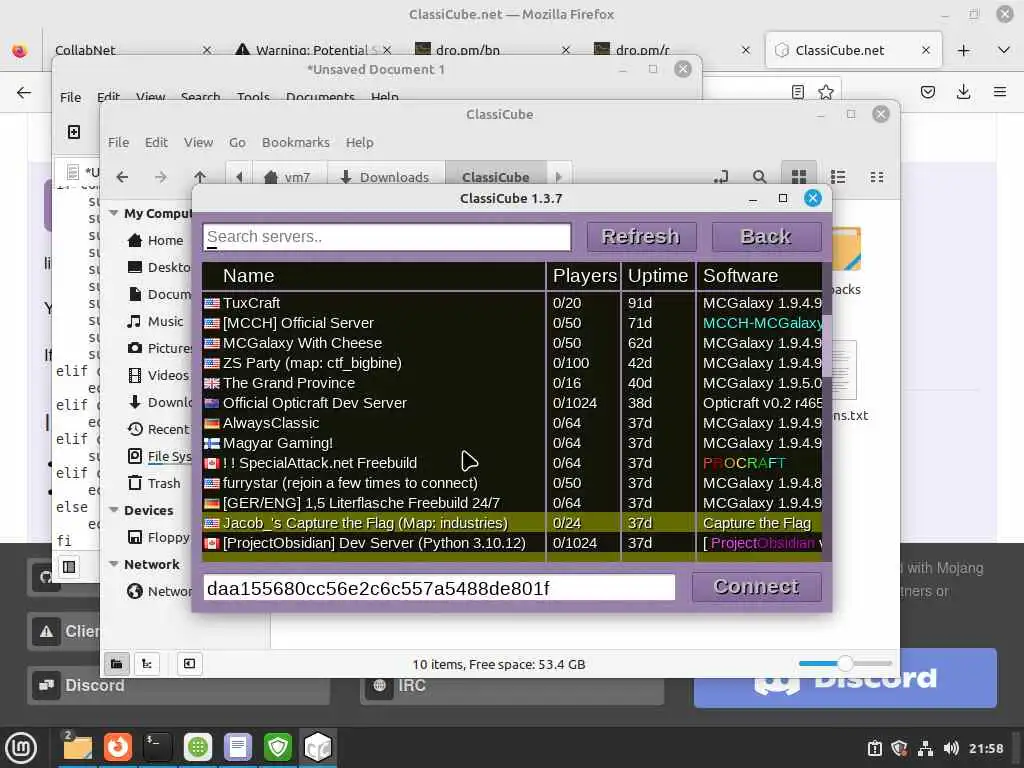Sort server list by Players column

(584, 276)
